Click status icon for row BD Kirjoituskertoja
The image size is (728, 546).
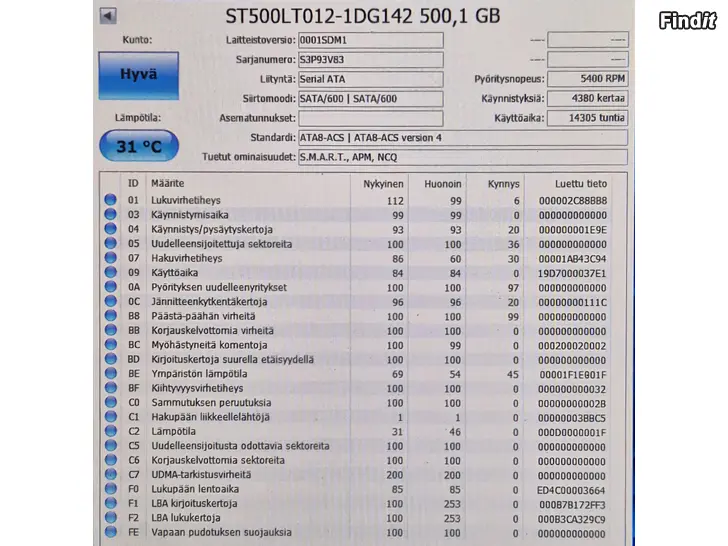(110, 358)
